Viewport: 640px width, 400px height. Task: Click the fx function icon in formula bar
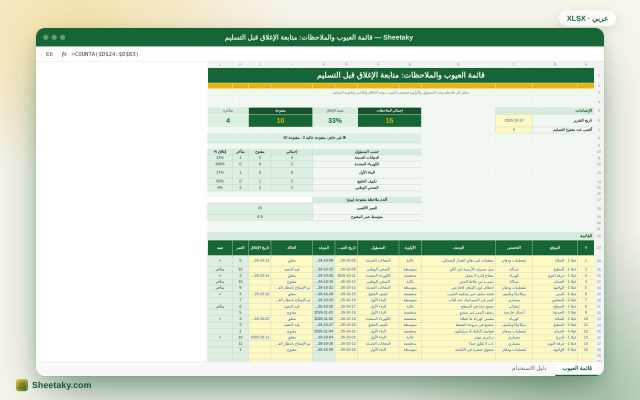click(64, 54)
